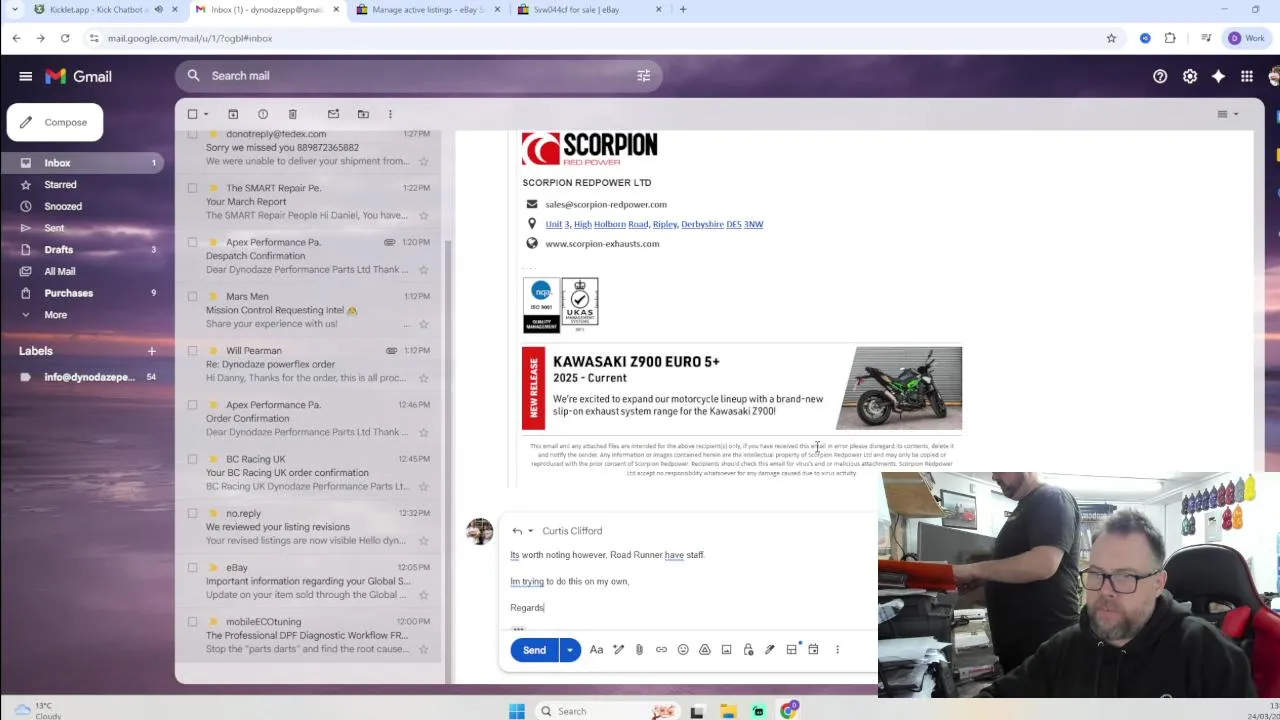1280x720 pixels.
Task: Open Sent folder
Action: 54,228
